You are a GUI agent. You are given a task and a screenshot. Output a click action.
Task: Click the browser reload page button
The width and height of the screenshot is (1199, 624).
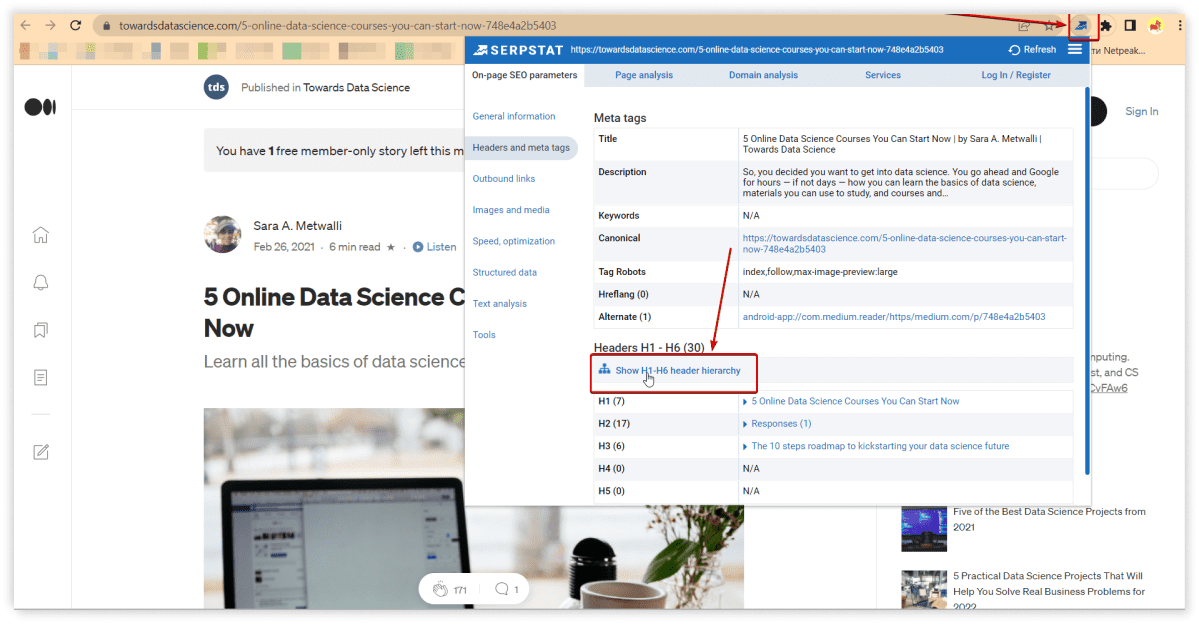(x=76, y=25)
